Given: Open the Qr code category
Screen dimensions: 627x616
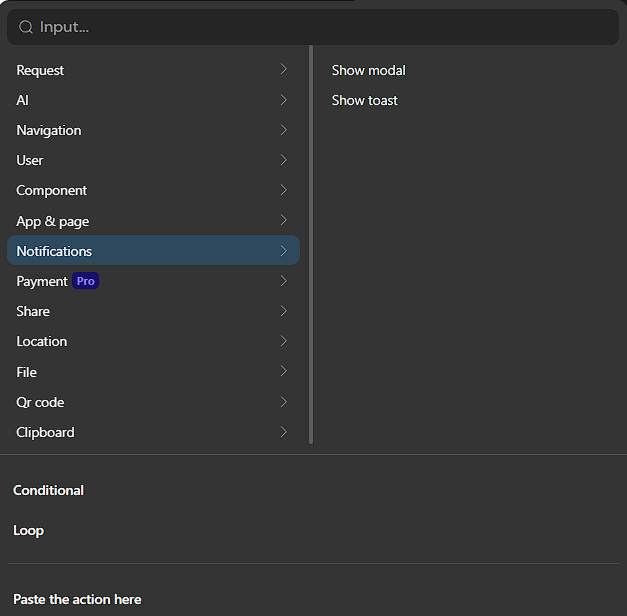Looking at the screenshot, I should click(40, 402).
